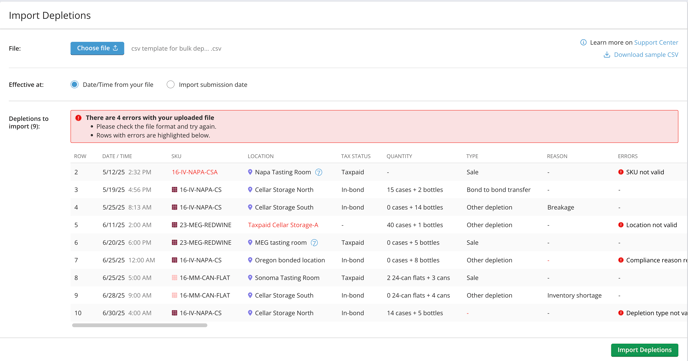Click location pin for Oregon bonded location

tap(250, 260)
